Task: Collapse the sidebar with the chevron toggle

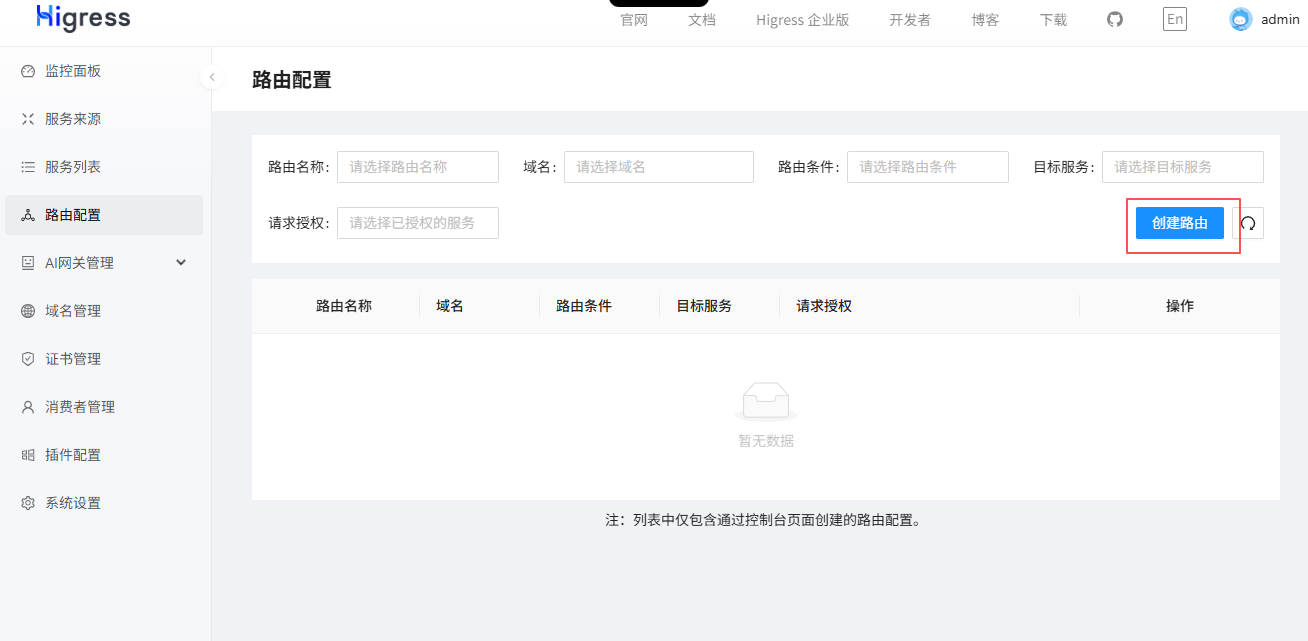Action: [x=212, y=77]
